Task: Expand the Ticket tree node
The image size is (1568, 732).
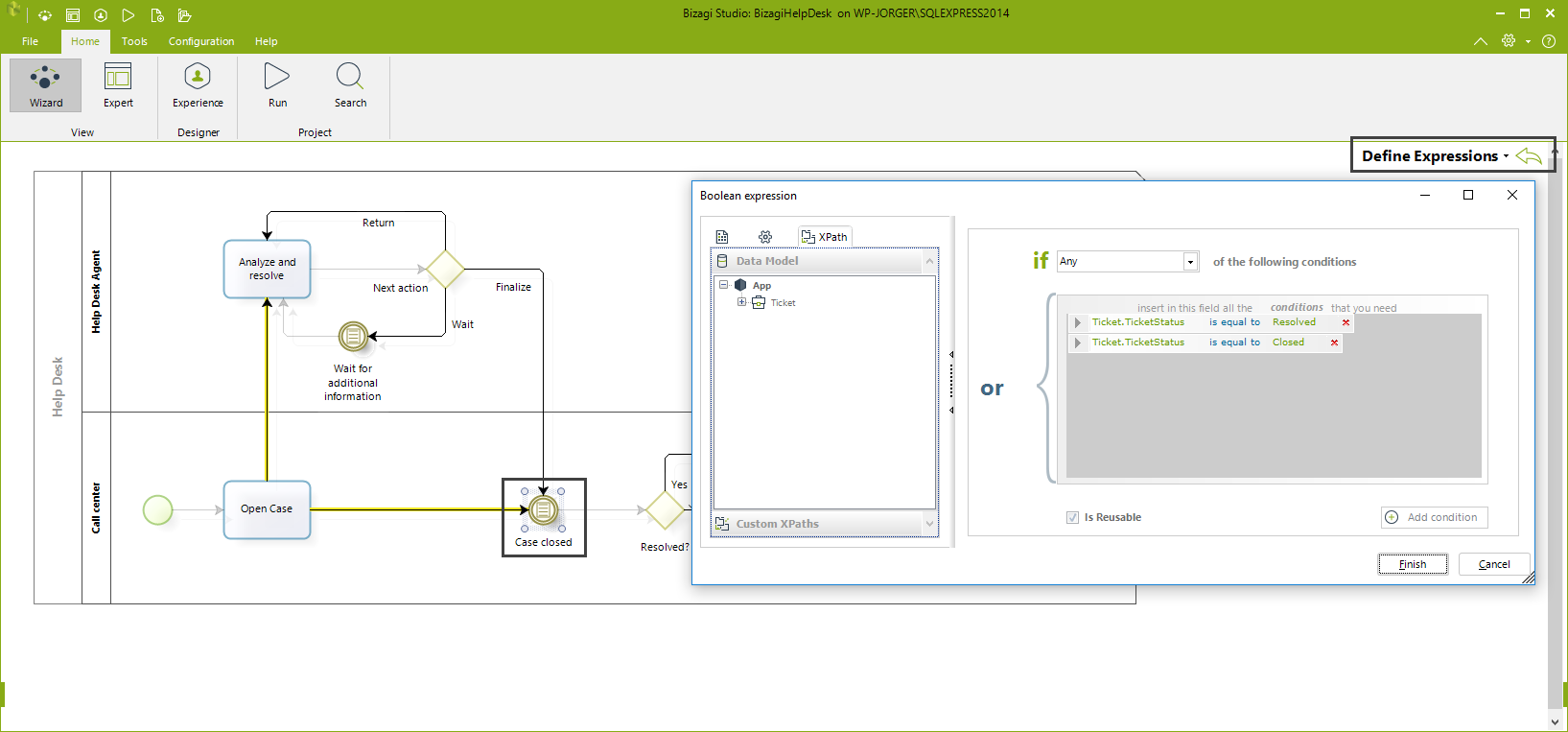Action: [x=741, y=302]
